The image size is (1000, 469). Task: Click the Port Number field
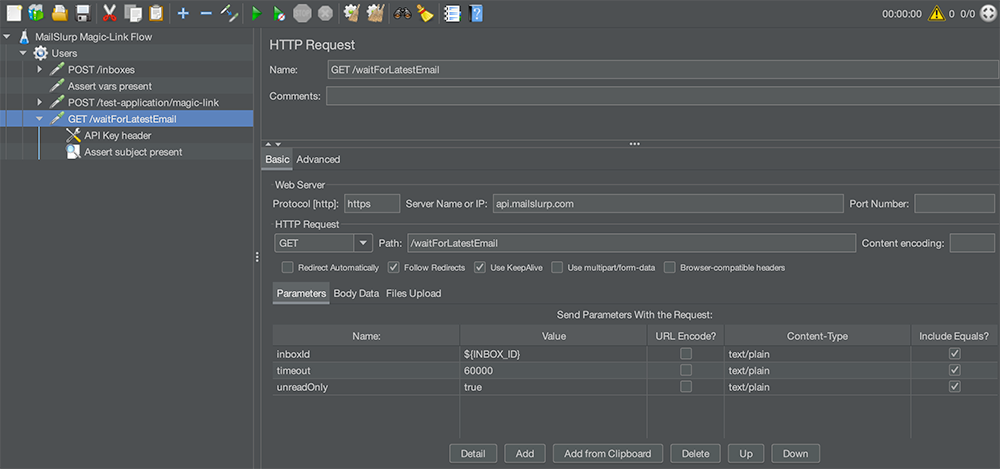point(955,204)
